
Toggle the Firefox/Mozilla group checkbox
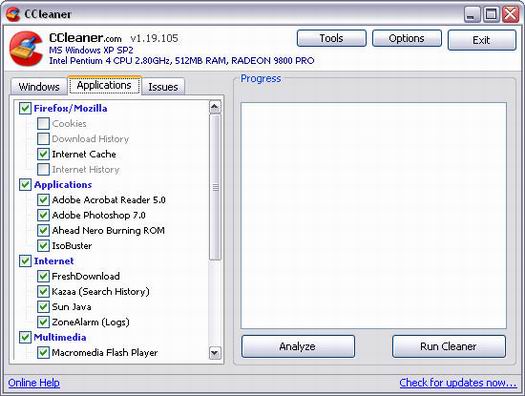pyautogui.click(x=25, y=108)
